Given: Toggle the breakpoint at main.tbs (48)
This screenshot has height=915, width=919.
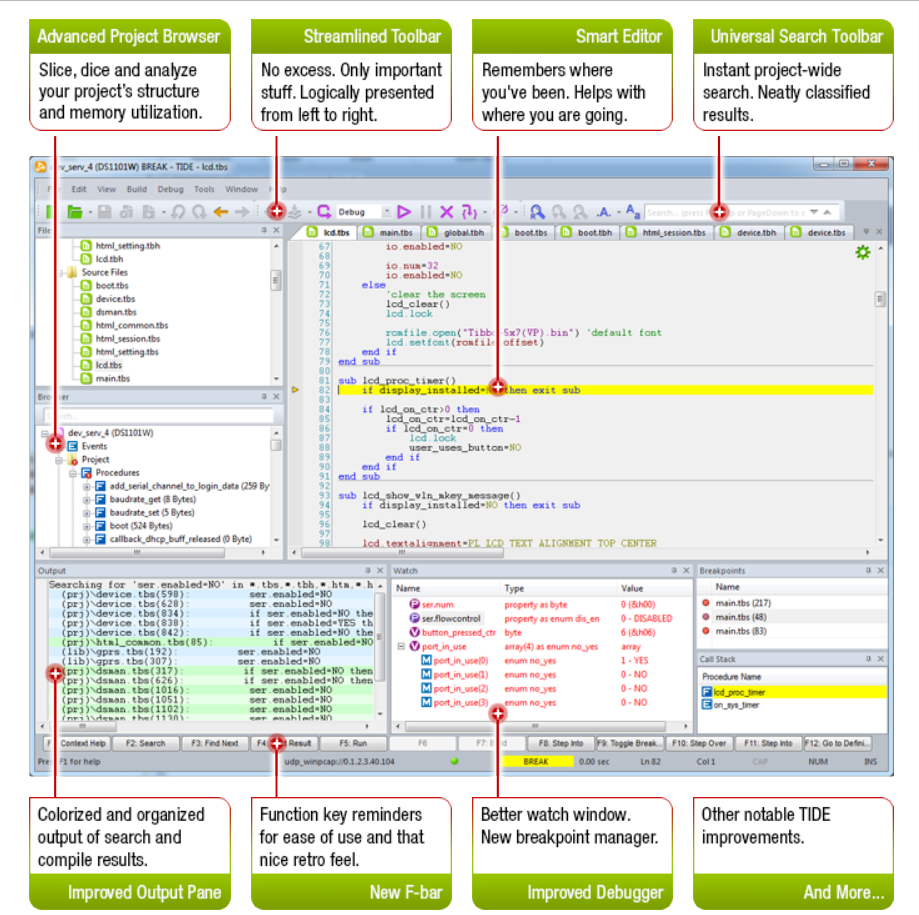Looking at the screenshot, I should 706,617.
